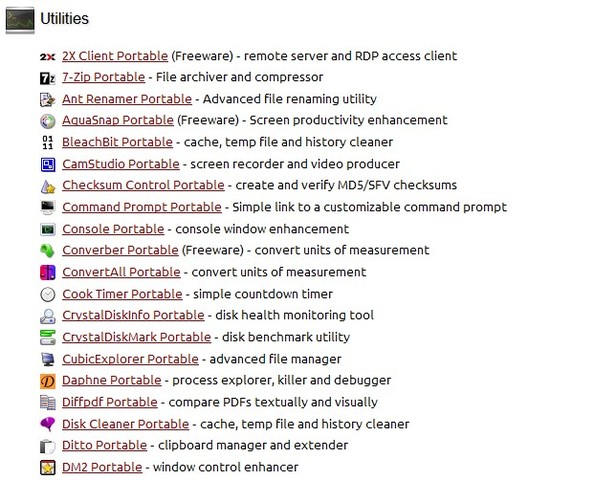The height and width of the screenshot is (480, 594).
Task: Follow the Checksum Control Portable link
Action: click(143, 185)
